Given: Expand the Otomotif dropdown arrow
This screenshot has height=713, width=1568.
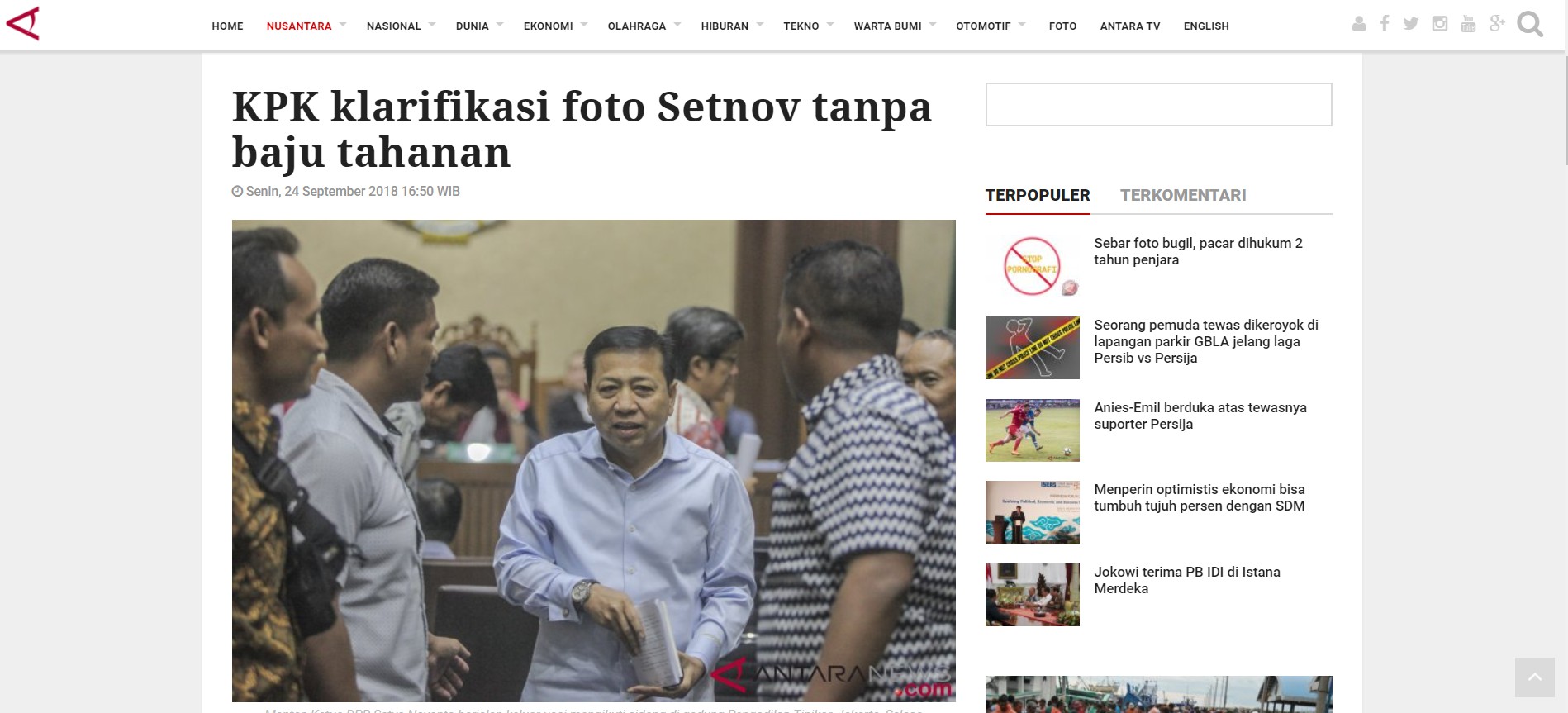Looking at the screenshot, I should tap(1022, 25).
